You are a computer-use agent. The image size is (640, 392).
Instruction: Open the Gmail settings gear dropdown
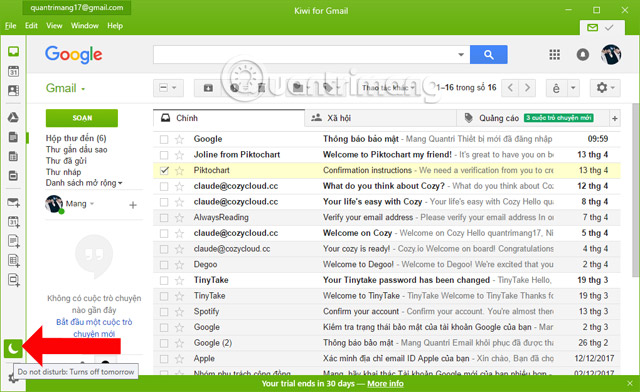(x=605, y=88)
